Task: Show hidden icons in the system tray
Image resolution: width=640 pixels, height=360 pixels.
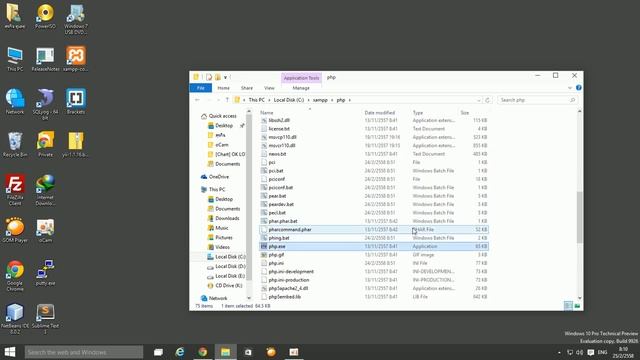Action: 559,352
